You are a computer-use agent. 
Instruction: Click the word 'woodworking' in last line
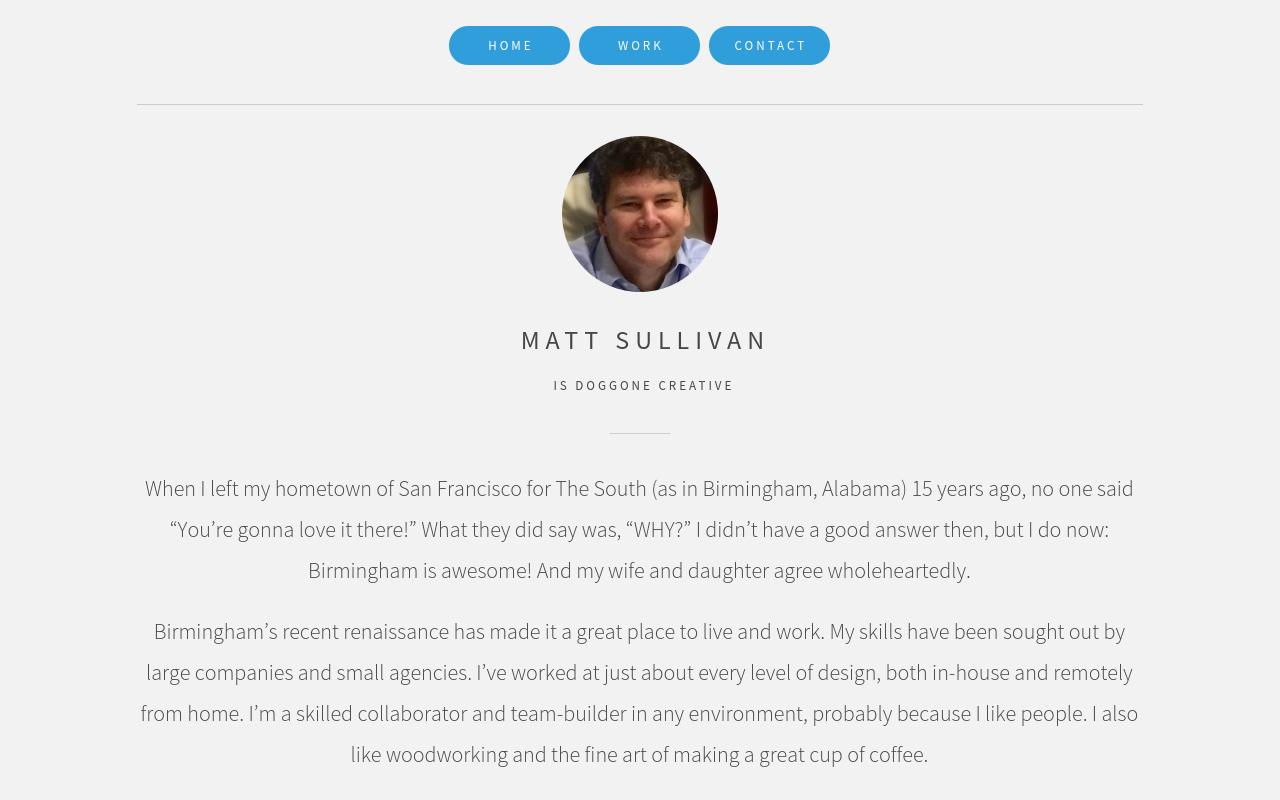[x=446, y=755]
